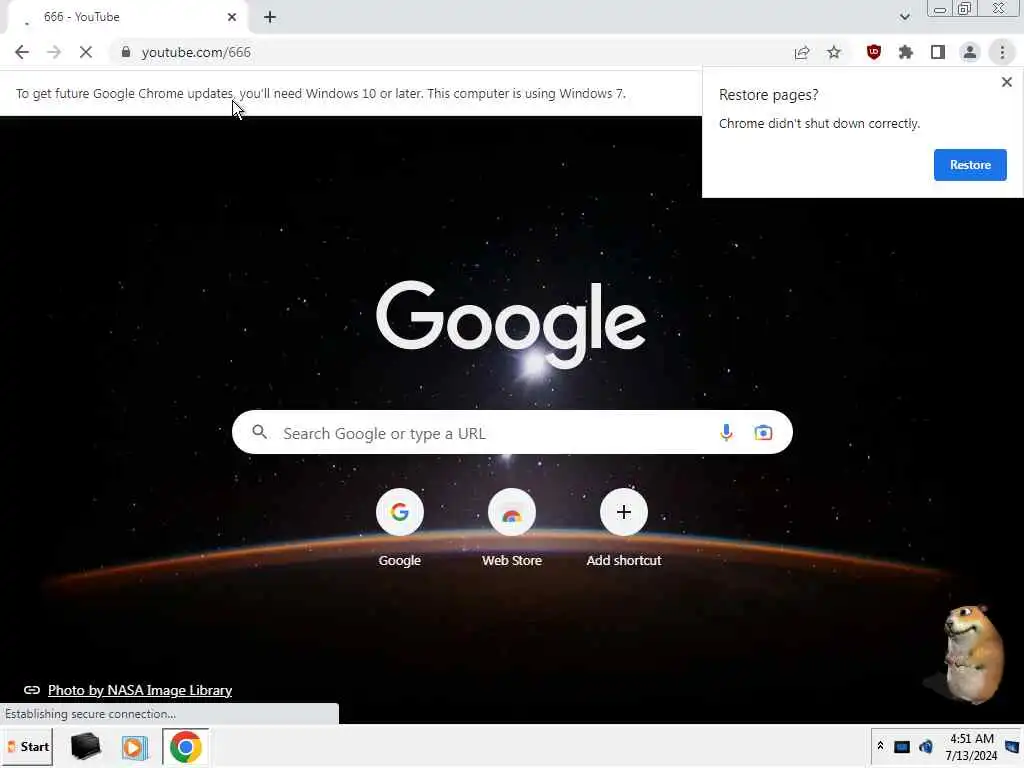Stop loading the page
This screenshot has width=1024, height=768.
point(86,52)
